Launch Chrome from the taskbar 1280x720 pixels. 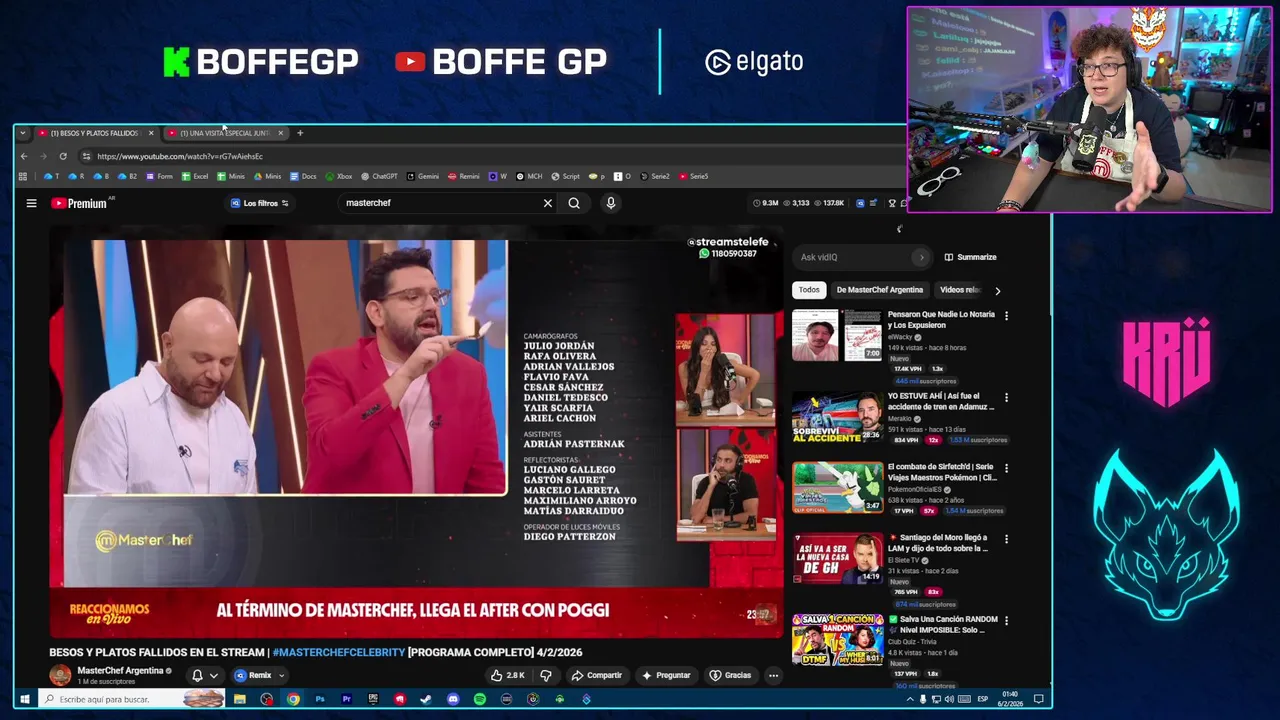coord(293,699)
